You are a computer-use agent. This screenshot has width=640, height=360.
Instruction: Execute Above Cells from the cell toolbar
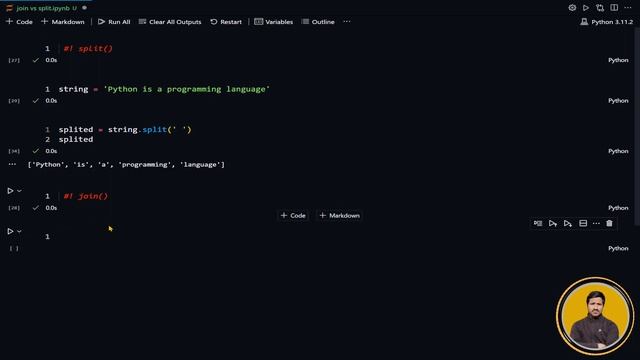pyautogui.click(x=553, y=223)
